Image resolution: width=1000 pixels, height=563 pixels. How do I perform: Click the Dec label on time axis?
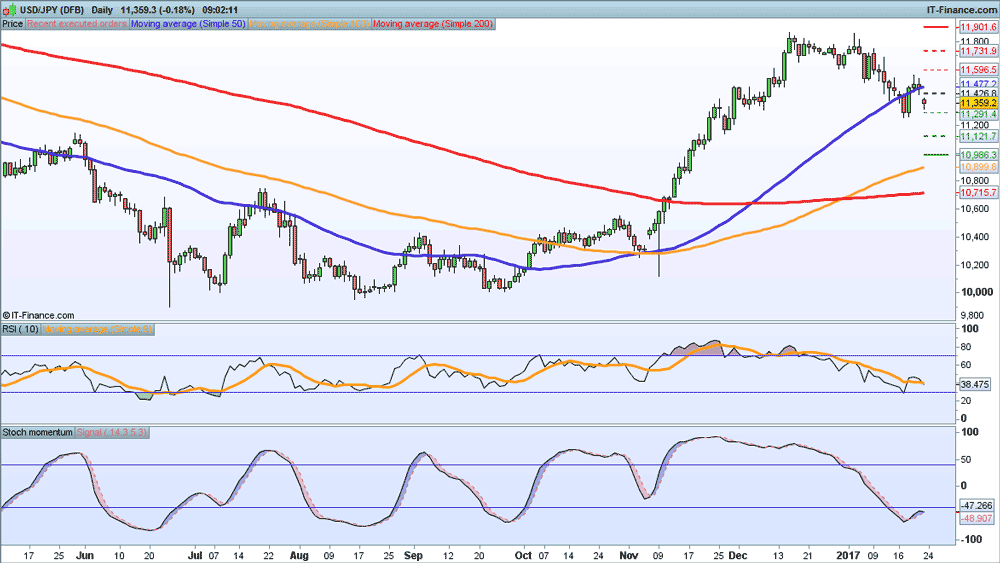coord(738,555)
